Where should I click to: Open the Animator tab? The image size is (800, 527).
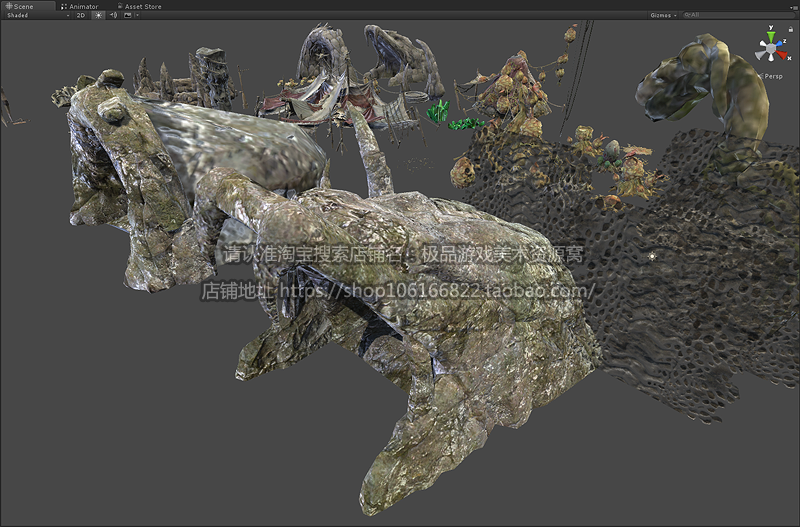tap(80, 7)
